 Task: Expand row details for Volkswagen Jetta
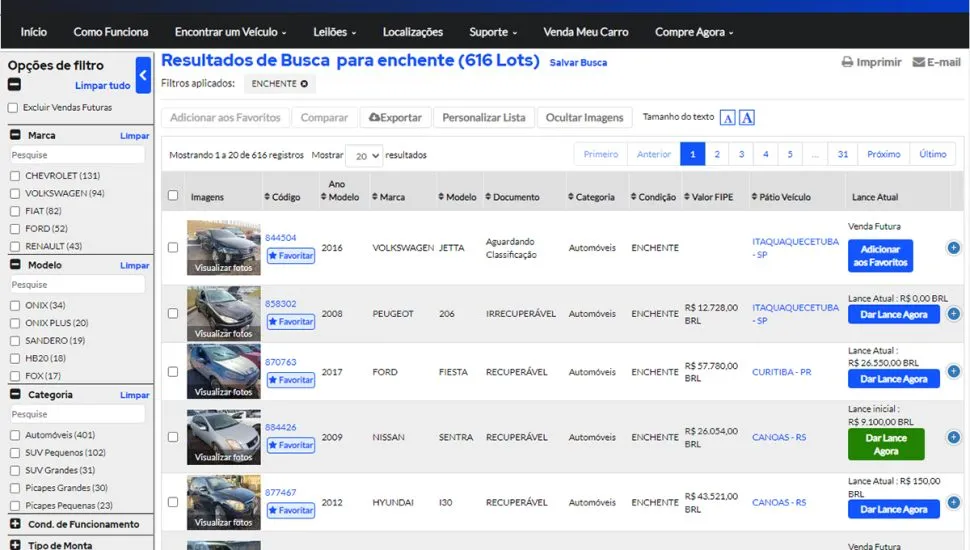click(953, 248)
